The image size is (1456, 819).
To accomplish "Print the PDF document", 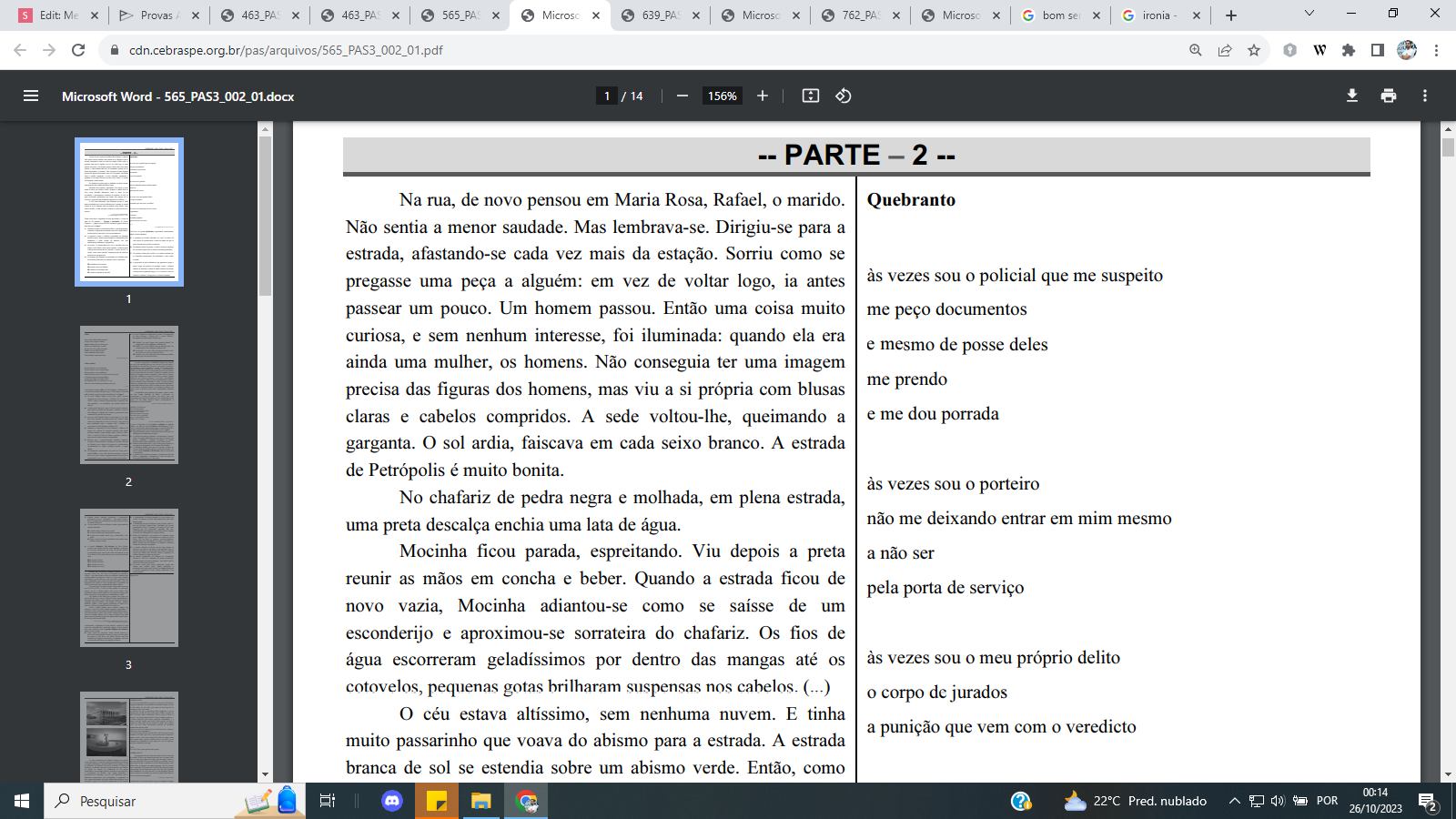I will (1389, 96).
